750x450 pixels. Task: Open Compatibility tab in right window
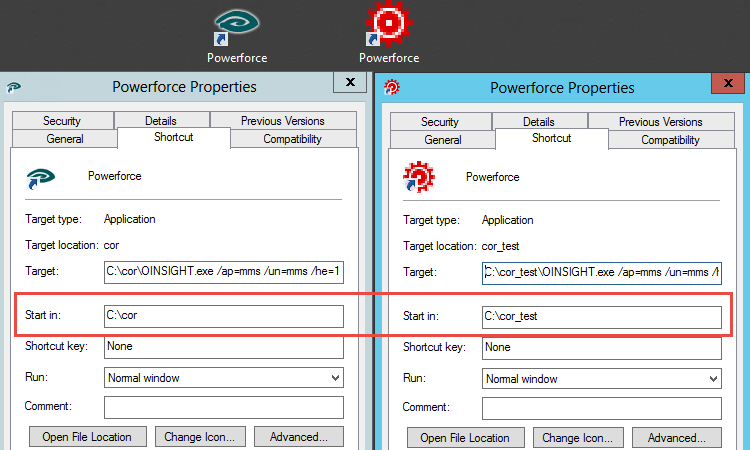(x=671, y=140)
